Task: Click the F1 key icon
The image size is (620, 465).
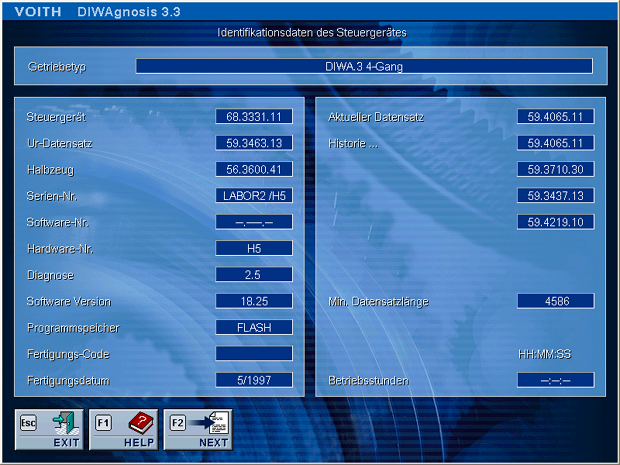Action: coord(103,423)
